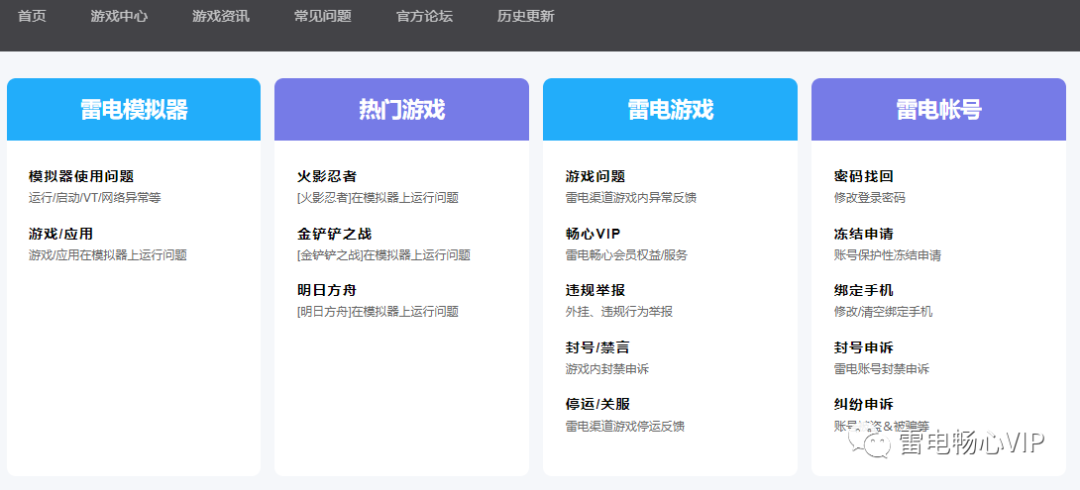Click text [明日方舟]在模拟器上运行问题

tap(378, 312)
